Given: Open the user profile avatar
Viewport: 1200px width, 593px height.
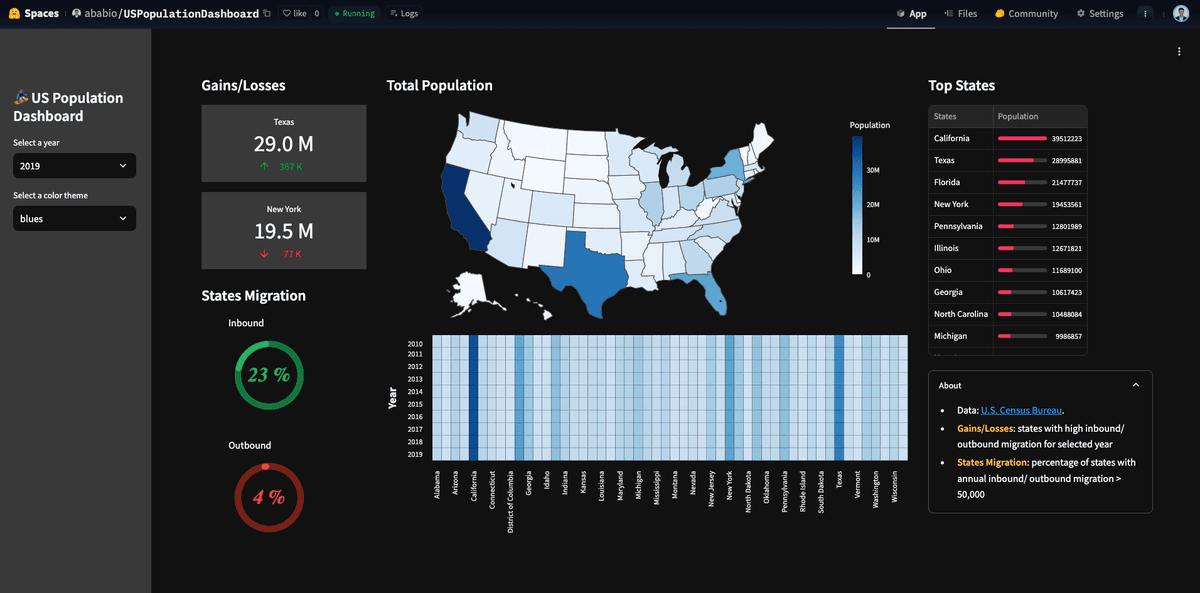Looking at the screenshot, I should click(1180, 14).
